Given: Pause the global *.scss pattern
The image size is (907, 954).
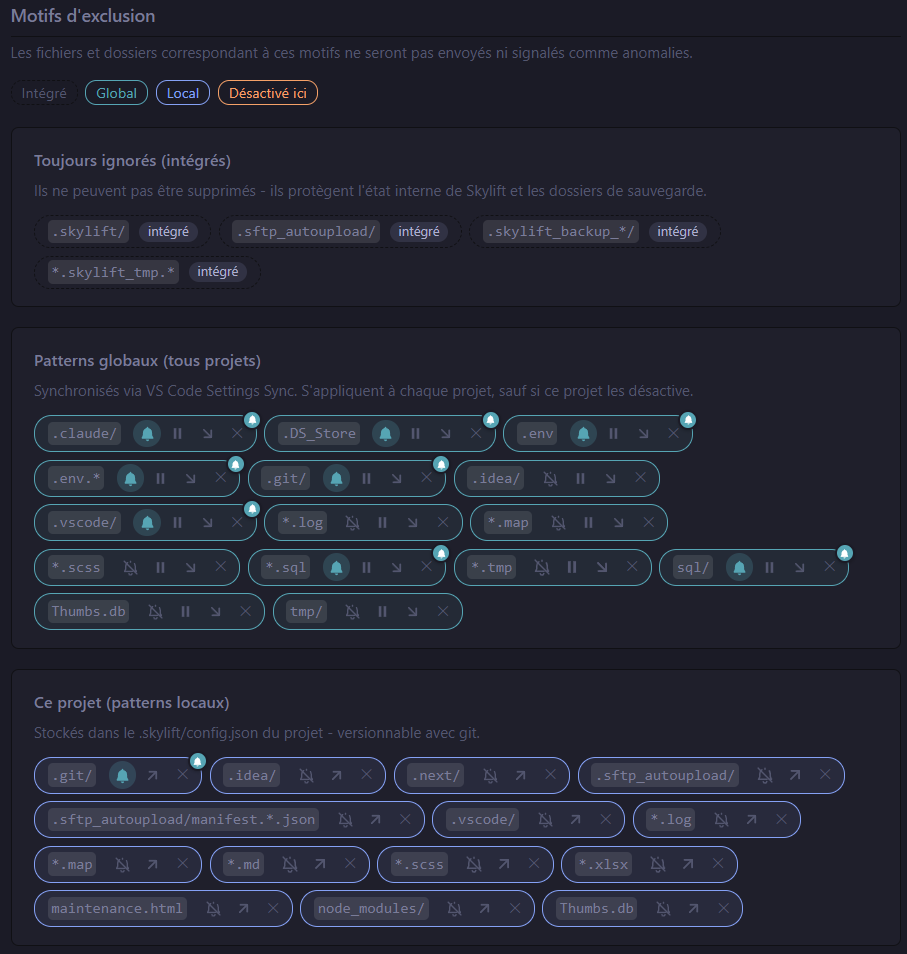Looking at the screenshot, I should pos(161,568).
